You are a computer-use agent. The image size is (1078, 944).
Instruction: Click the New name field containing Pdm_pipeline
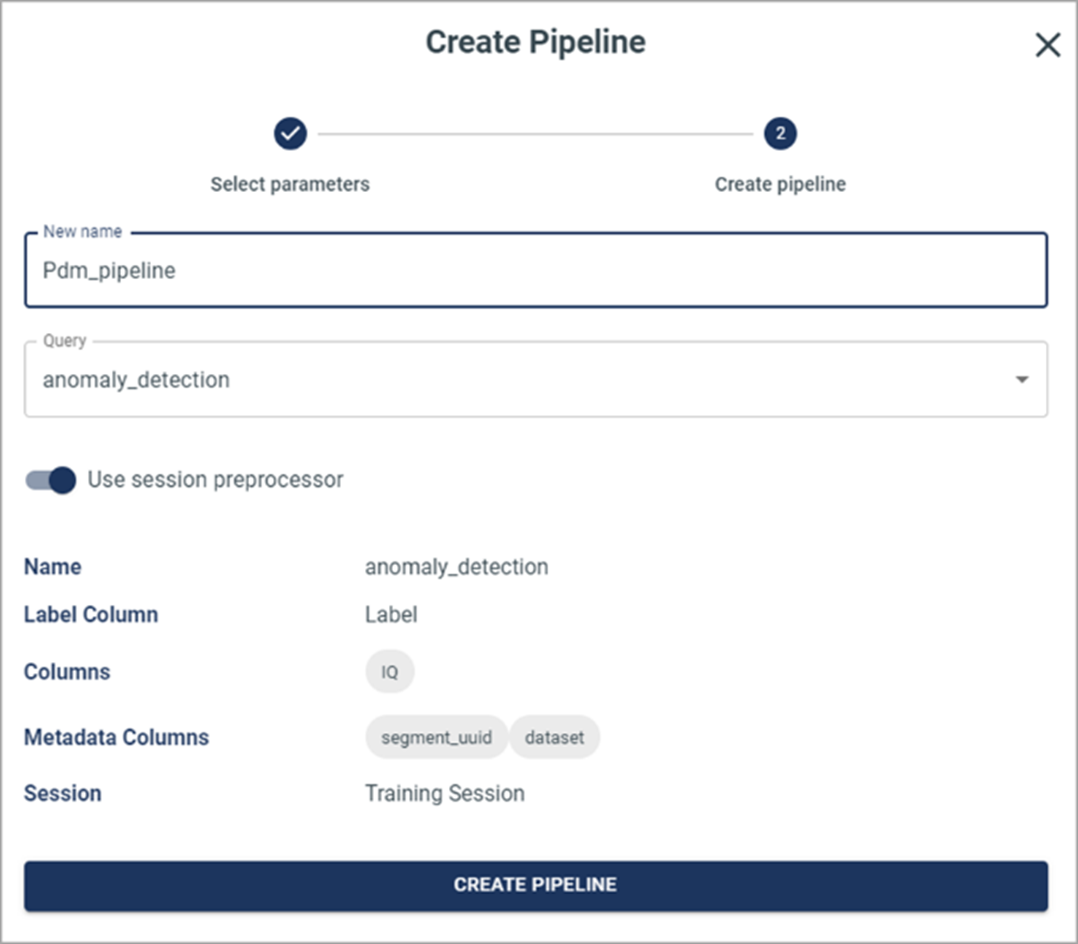pyautogui.click(x=535, y=270)
